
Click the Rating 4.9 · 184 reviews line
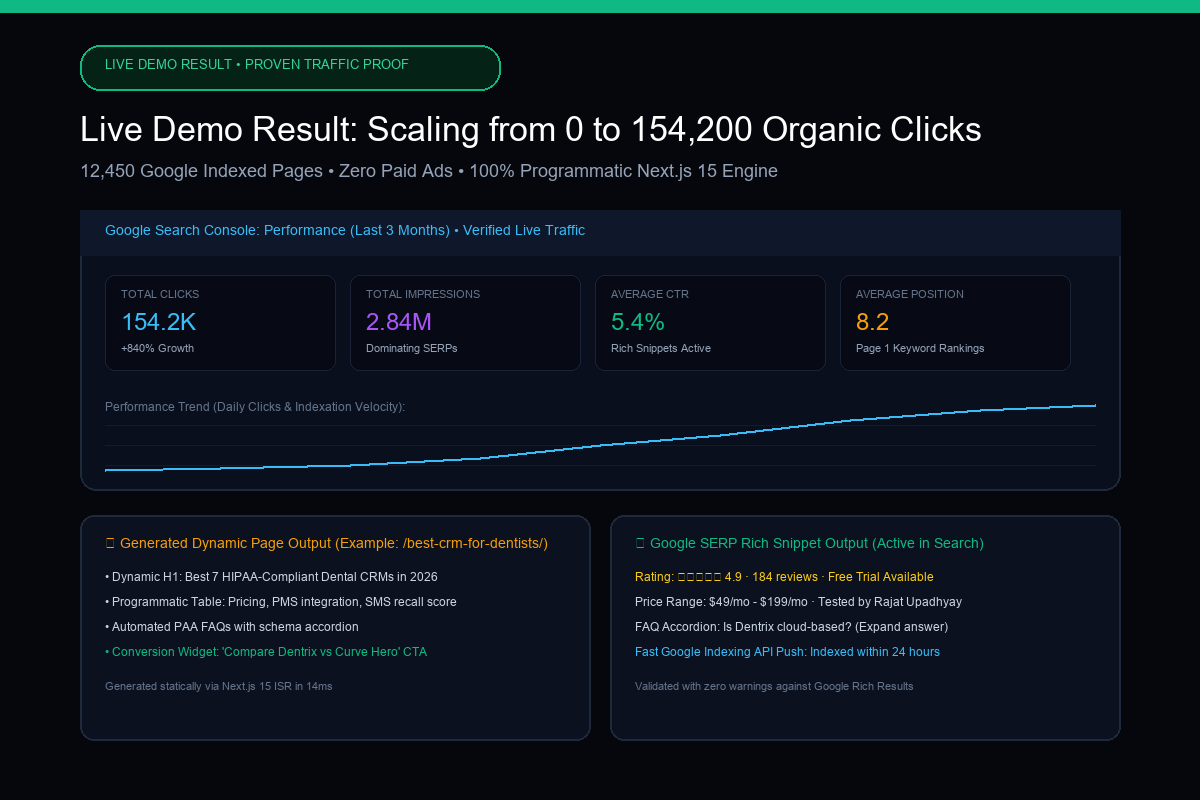click(x=784, y=577)
